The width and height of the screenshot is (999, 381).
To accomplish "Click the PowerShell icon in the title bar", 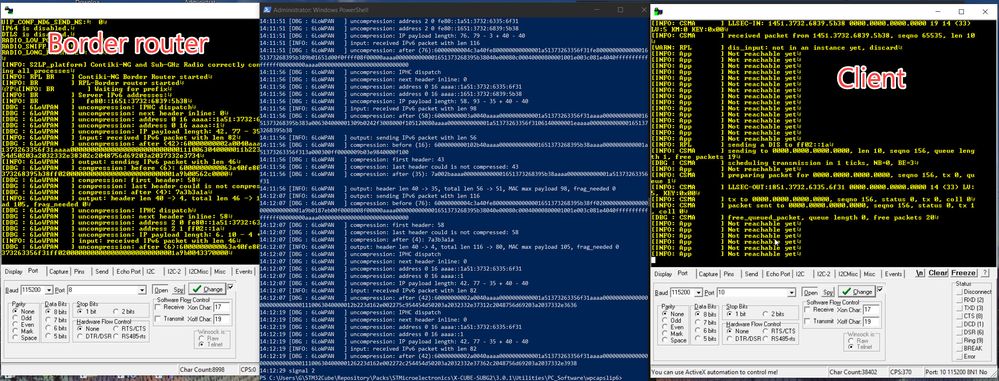I will point(267,10).
